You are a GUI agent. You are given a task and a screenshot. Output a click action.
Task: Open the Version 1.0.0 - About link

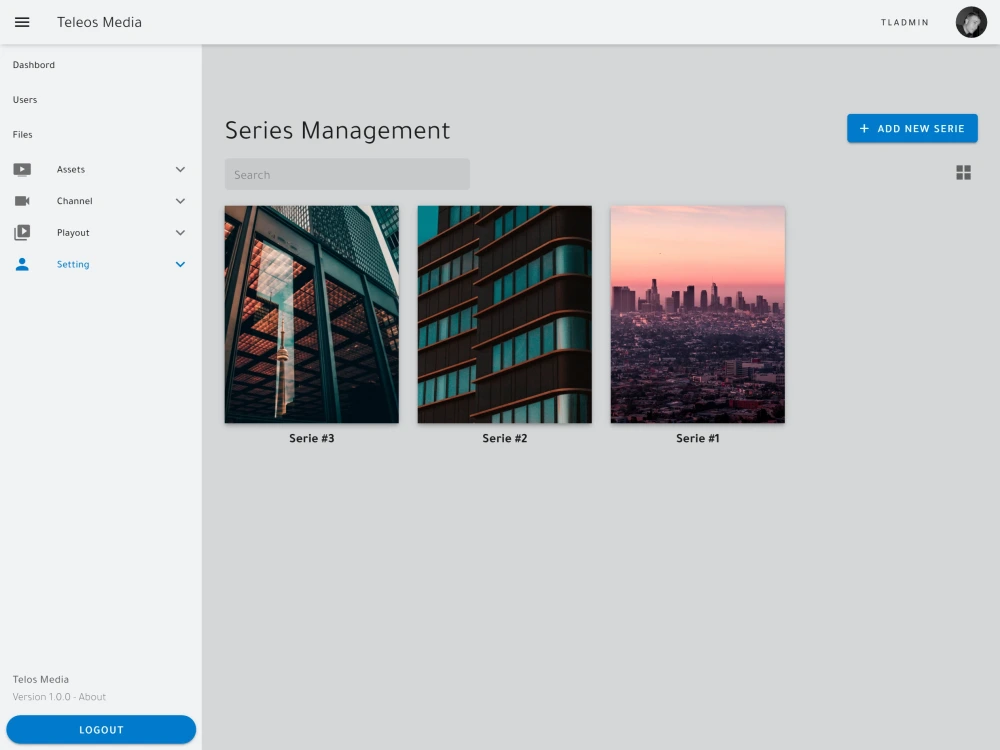pyautogui.click(x=59, y=697)
